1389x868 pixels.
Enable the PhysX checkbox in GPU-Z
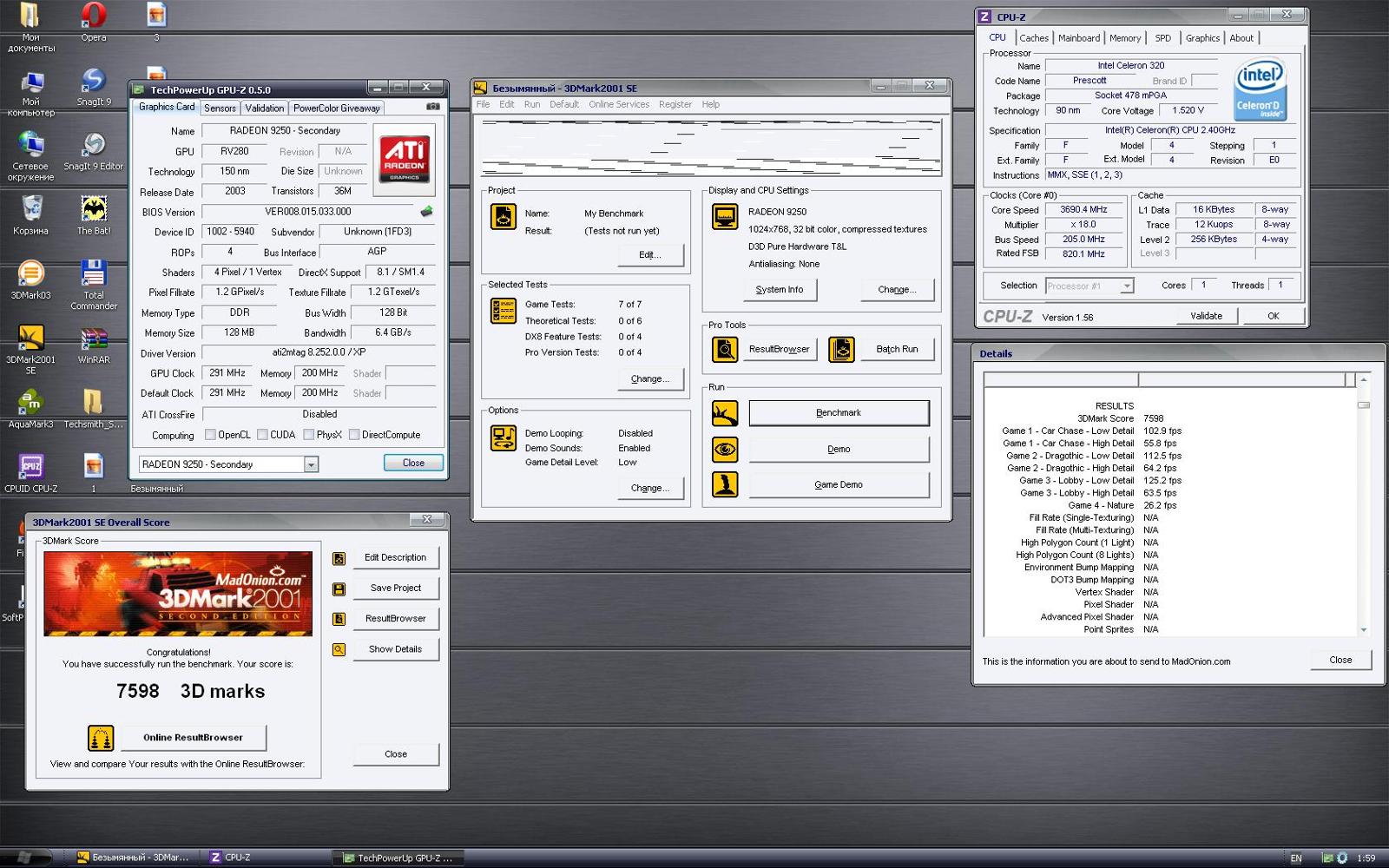[308, 435]
